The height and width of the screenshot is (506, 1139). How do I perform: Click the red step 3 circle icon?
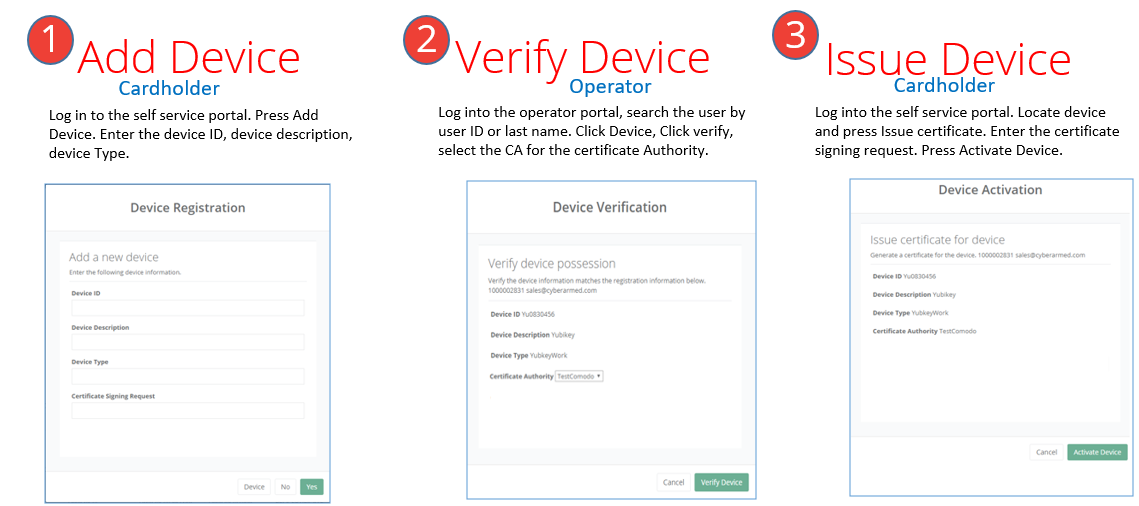click(795, 36)
